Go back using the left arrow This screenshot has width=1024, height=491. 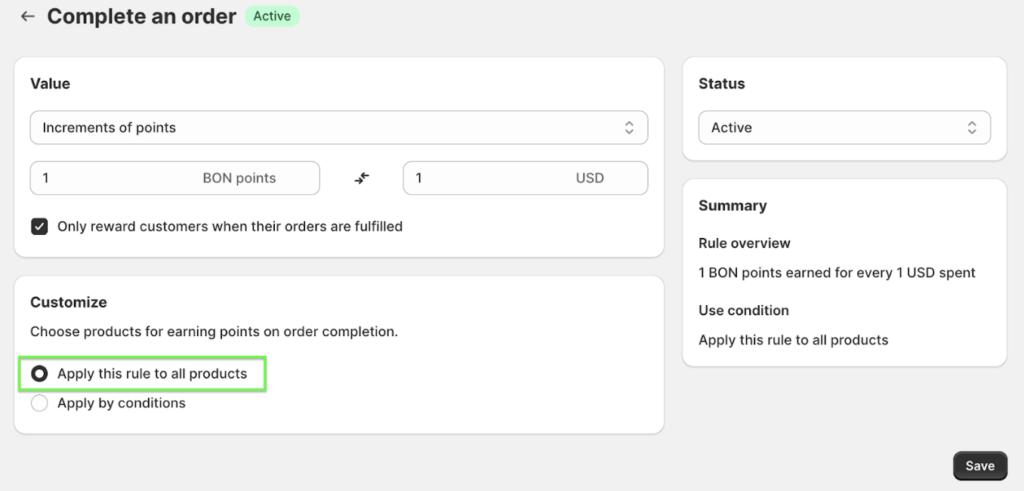(x=27, y=16)
